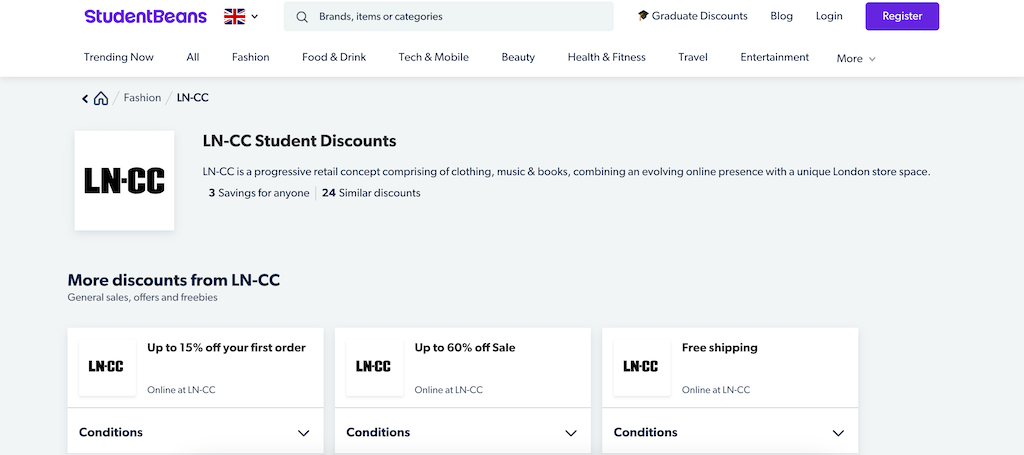
Task: Click the purple Register button
Action: pyautogui.click(x=902, y=16)
